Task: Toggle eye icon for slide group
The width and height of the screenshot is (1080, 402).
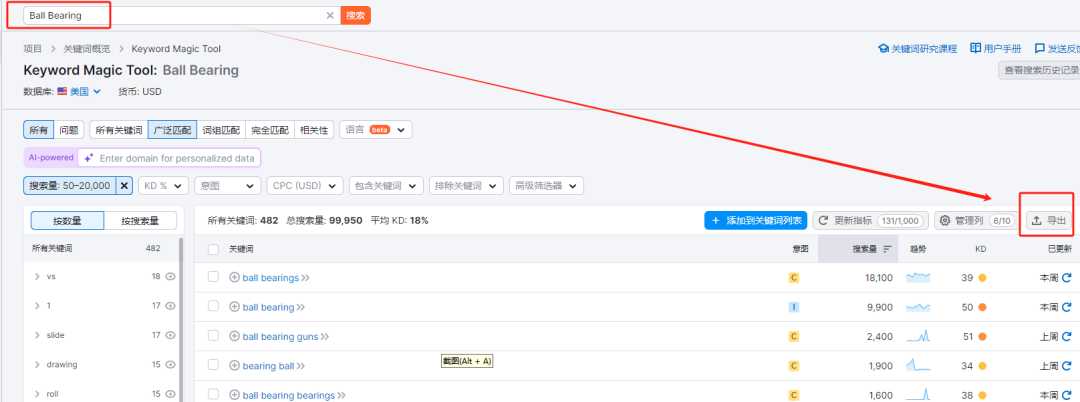Action: (170, 335)
